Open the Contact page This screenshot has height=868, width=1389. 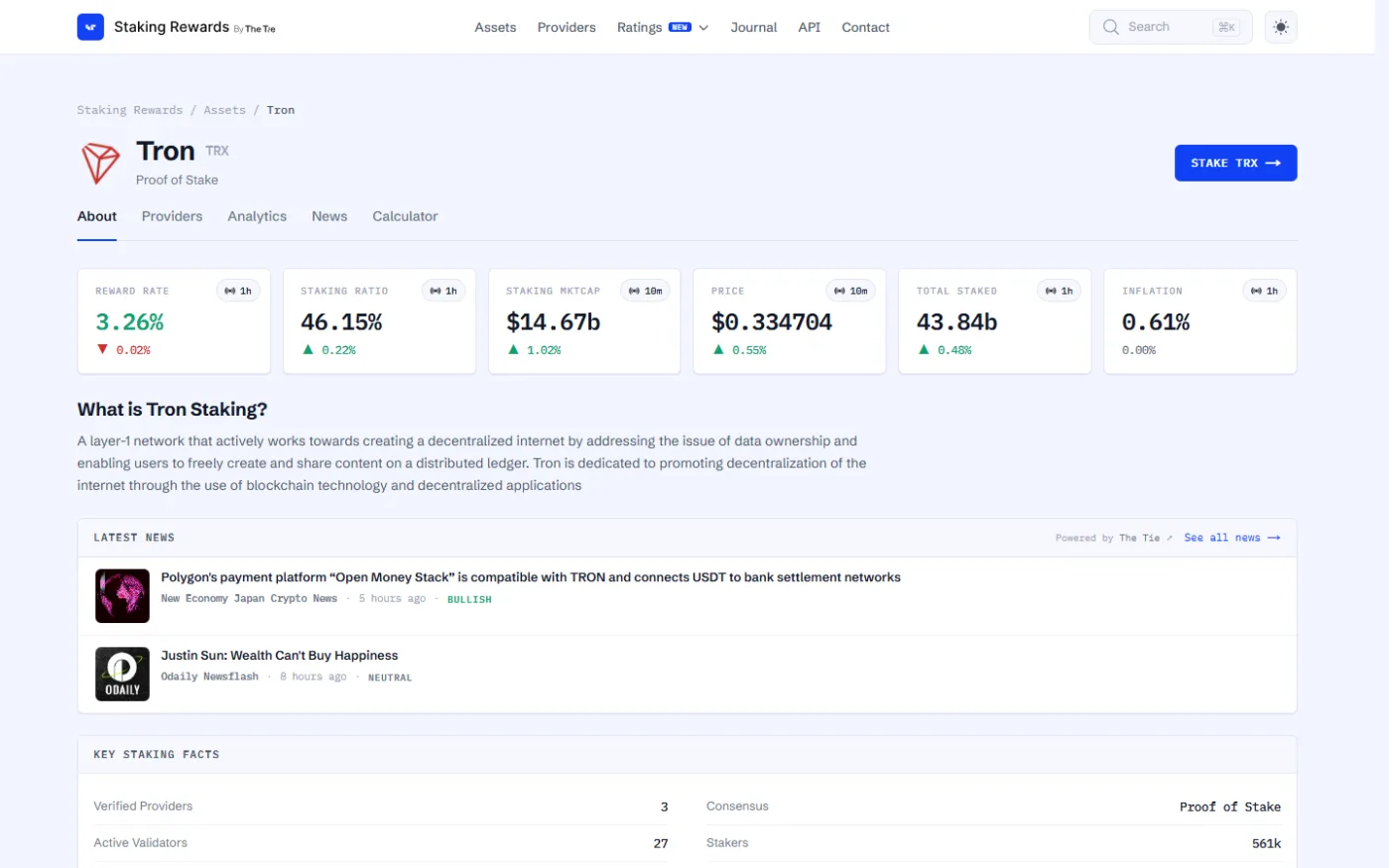pyautogui.click(x=866, y=27)
